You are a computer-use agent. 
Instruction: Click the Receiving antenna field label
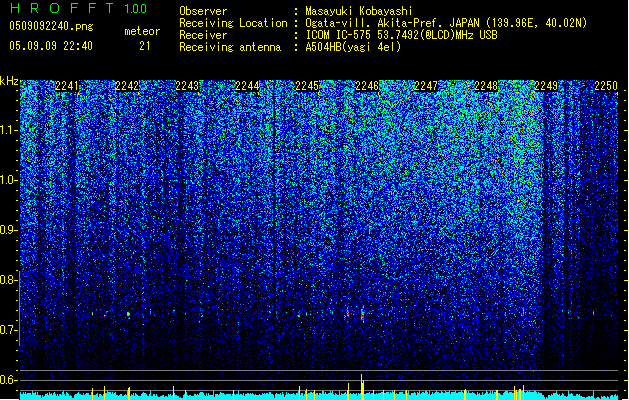pos(230,47)
